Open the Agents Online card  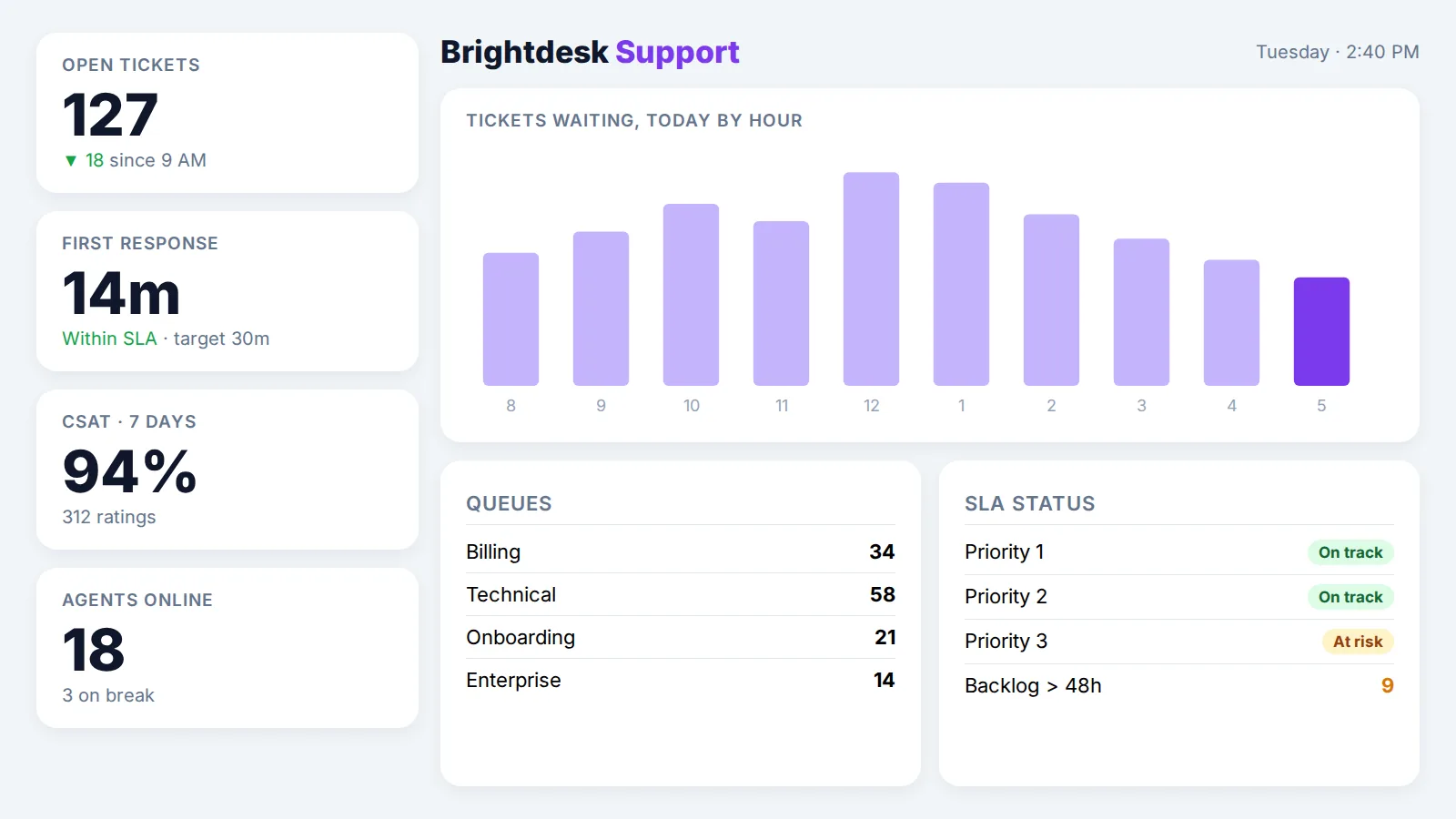tap(227, 648)
